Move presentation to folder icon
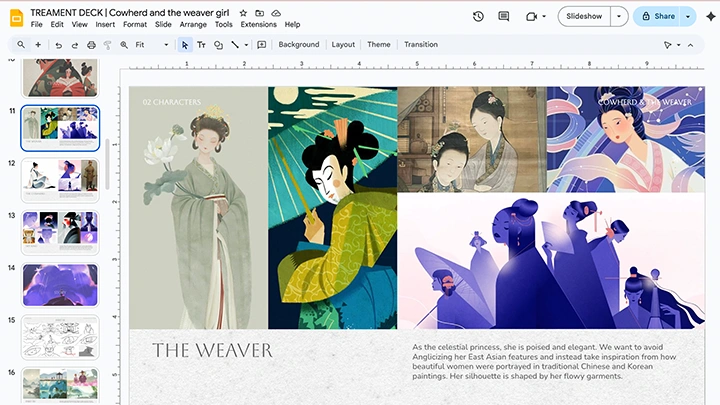This screenshot has width=720, height=405. [259, 13]
